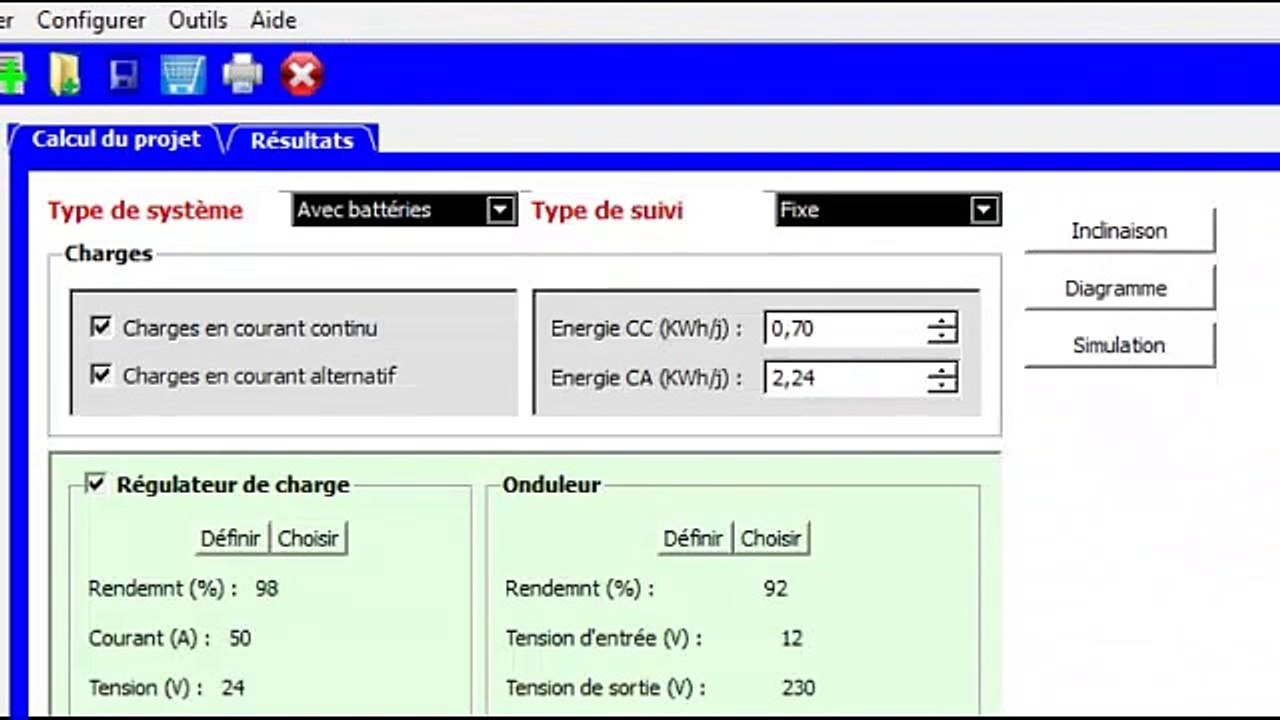Adjust Energie CA spinner arrows

pos(942,378)
